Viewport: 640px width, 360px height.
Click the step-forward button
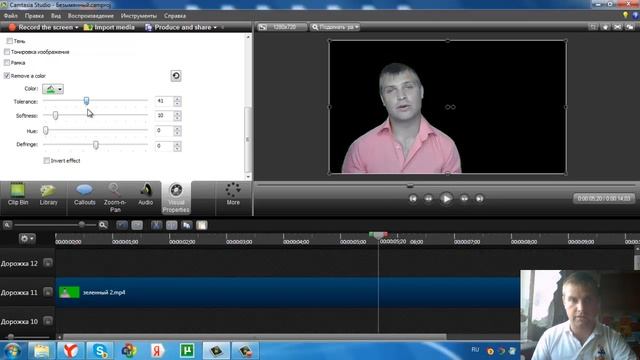coord(464,199)
